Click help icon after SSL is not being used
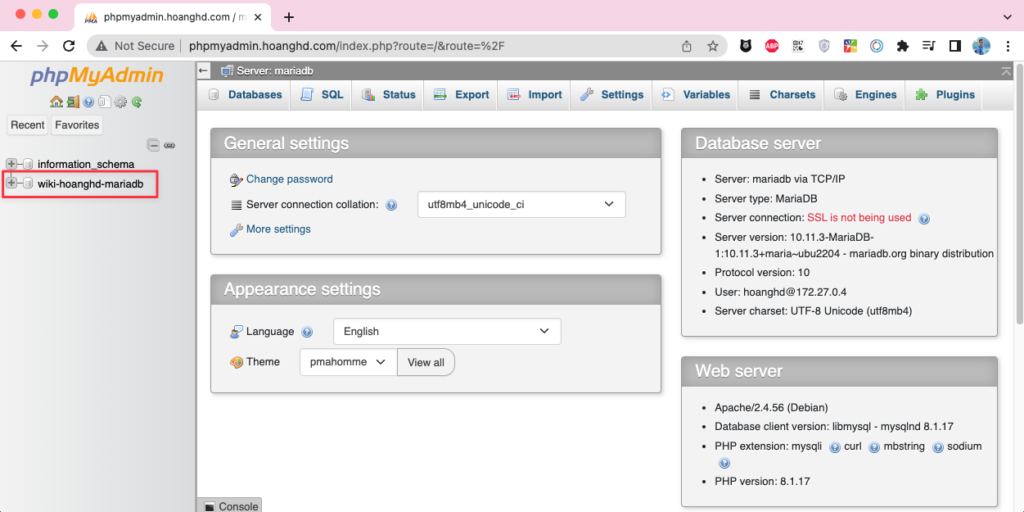Screen dimensions: 1024x512 tap(924, 219)
